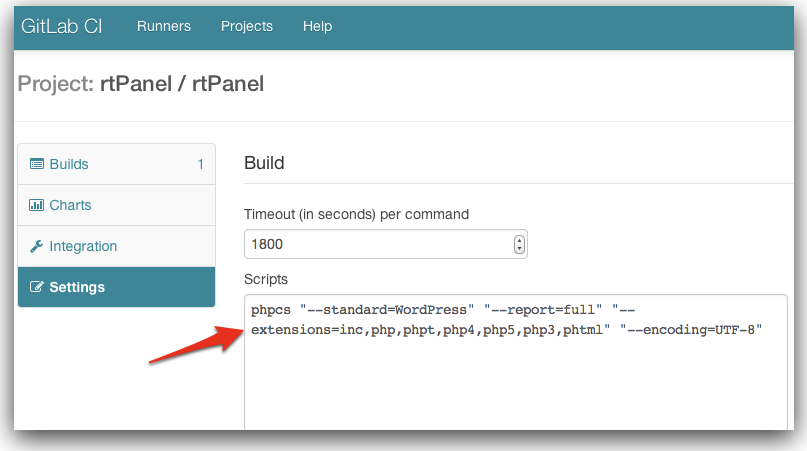807x451 pixels.
Task: Select the Builds sidebar tab
Action: [116, 164]
